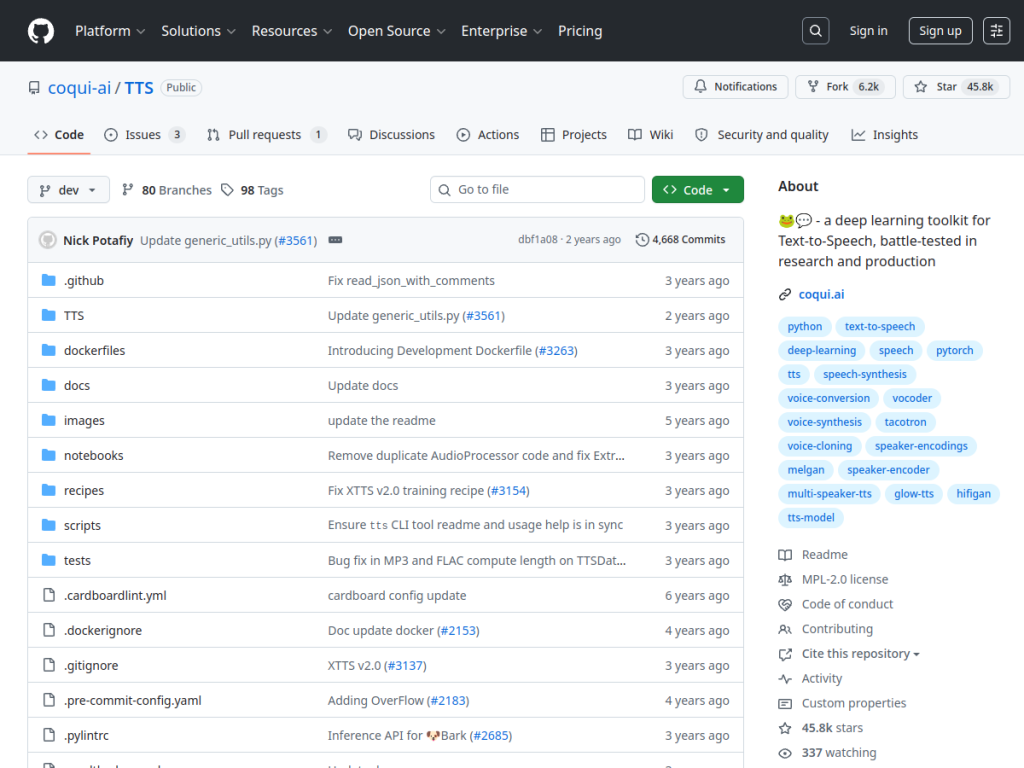Open the 'cardboard config update' commit

(x=396, y=595)
